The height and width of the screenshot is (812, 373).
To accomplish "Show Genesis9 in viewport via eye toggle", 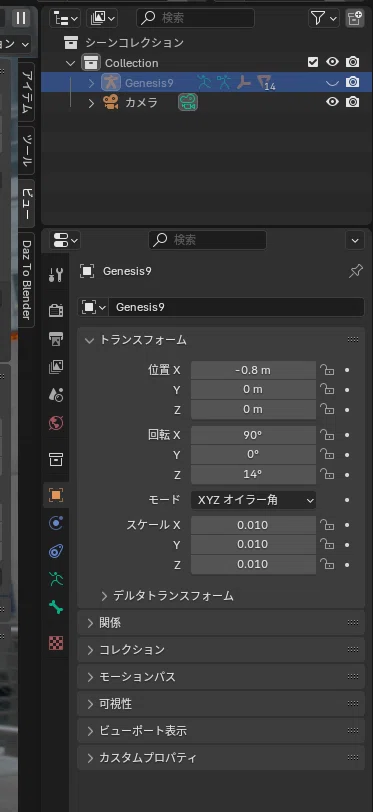I will [x=332, y=82].
